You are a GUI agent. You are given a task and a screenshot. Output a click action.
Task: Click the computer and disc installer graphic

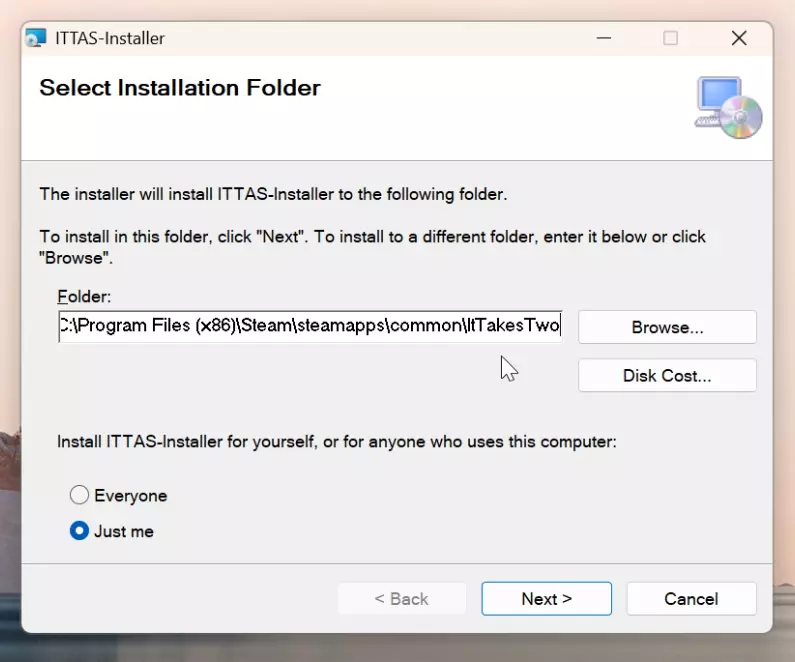[x=727, y=107]
